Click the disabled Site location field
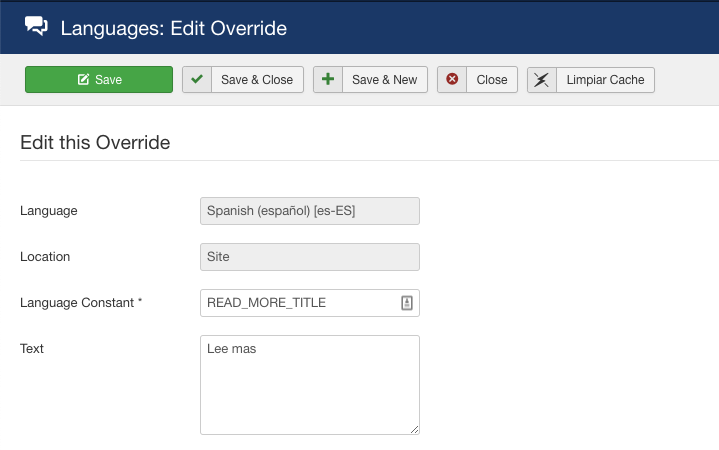This screenshot has height=450, width=719. (309, 257)
